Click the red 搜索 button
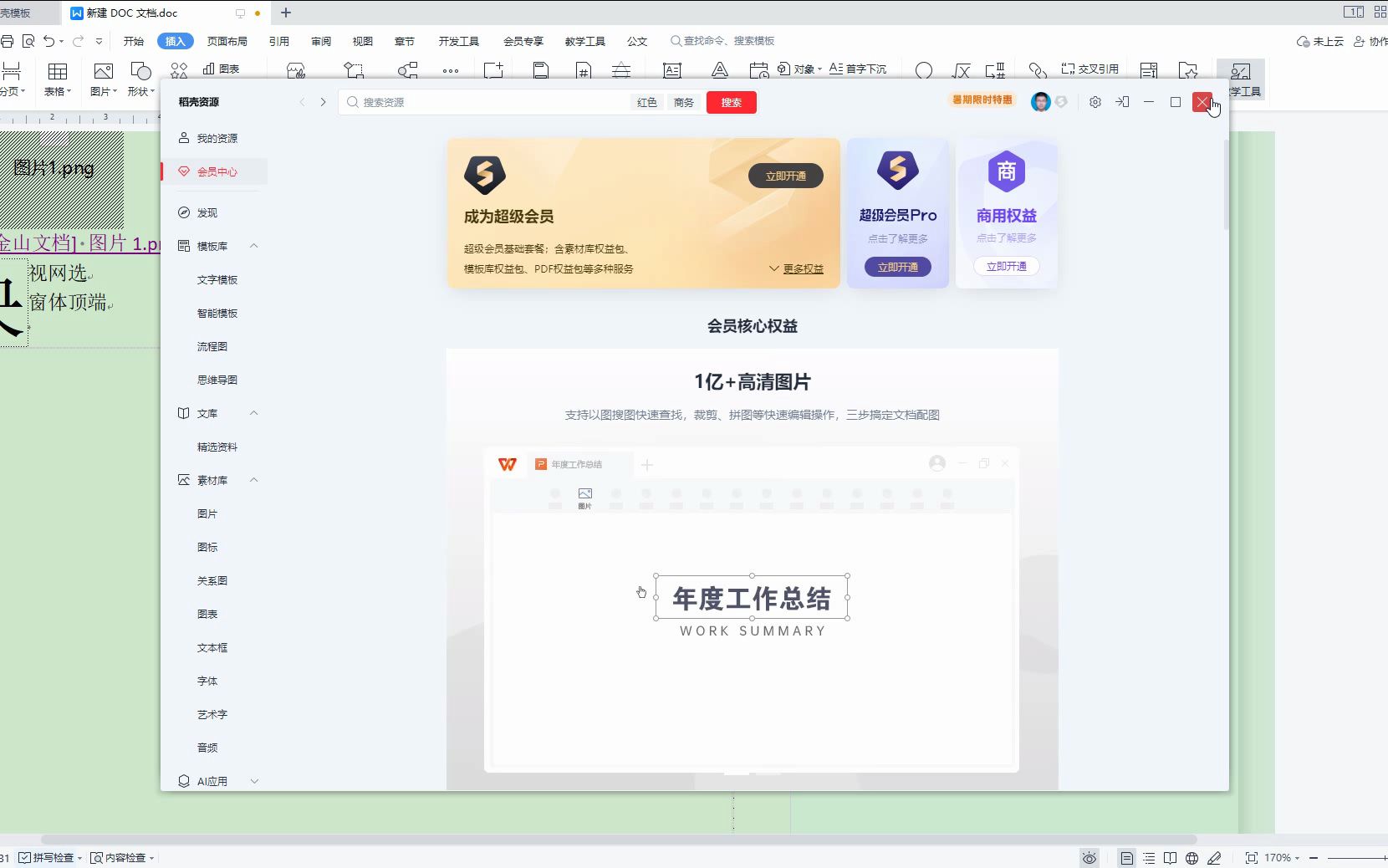The image size is (1388, 868). (x=731, y=102)
